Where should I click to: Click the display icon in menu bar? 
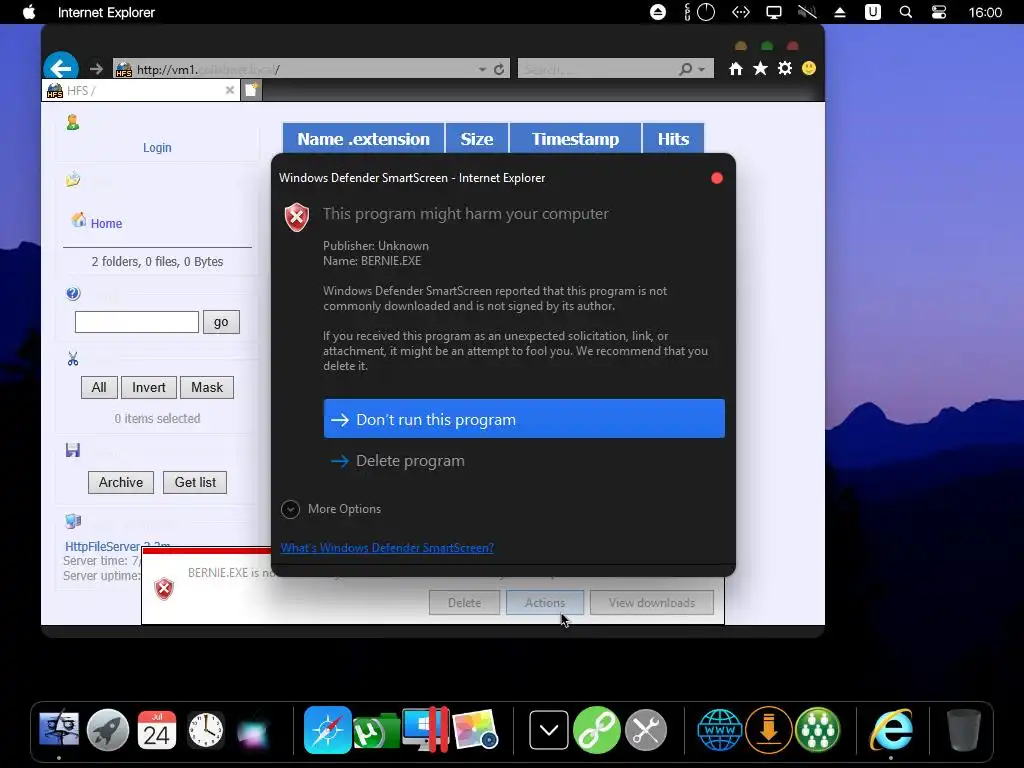coord(774,12)
